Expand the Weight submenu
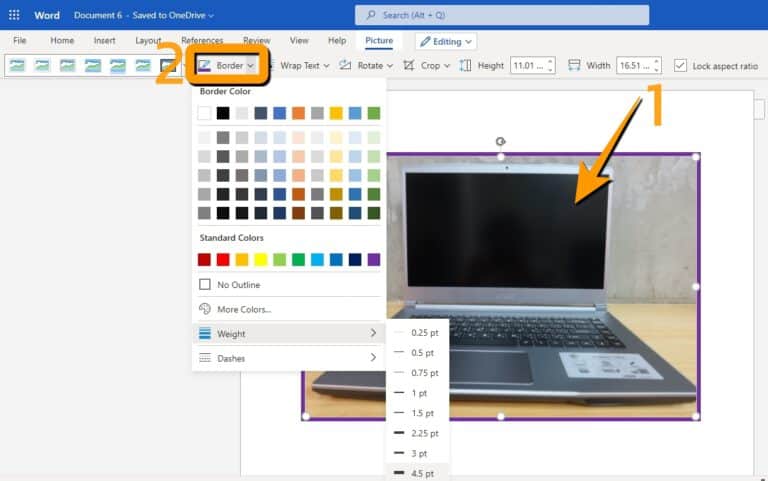Image resolution: width=768 pixels, height=481 pixels. tap(288, 333)
